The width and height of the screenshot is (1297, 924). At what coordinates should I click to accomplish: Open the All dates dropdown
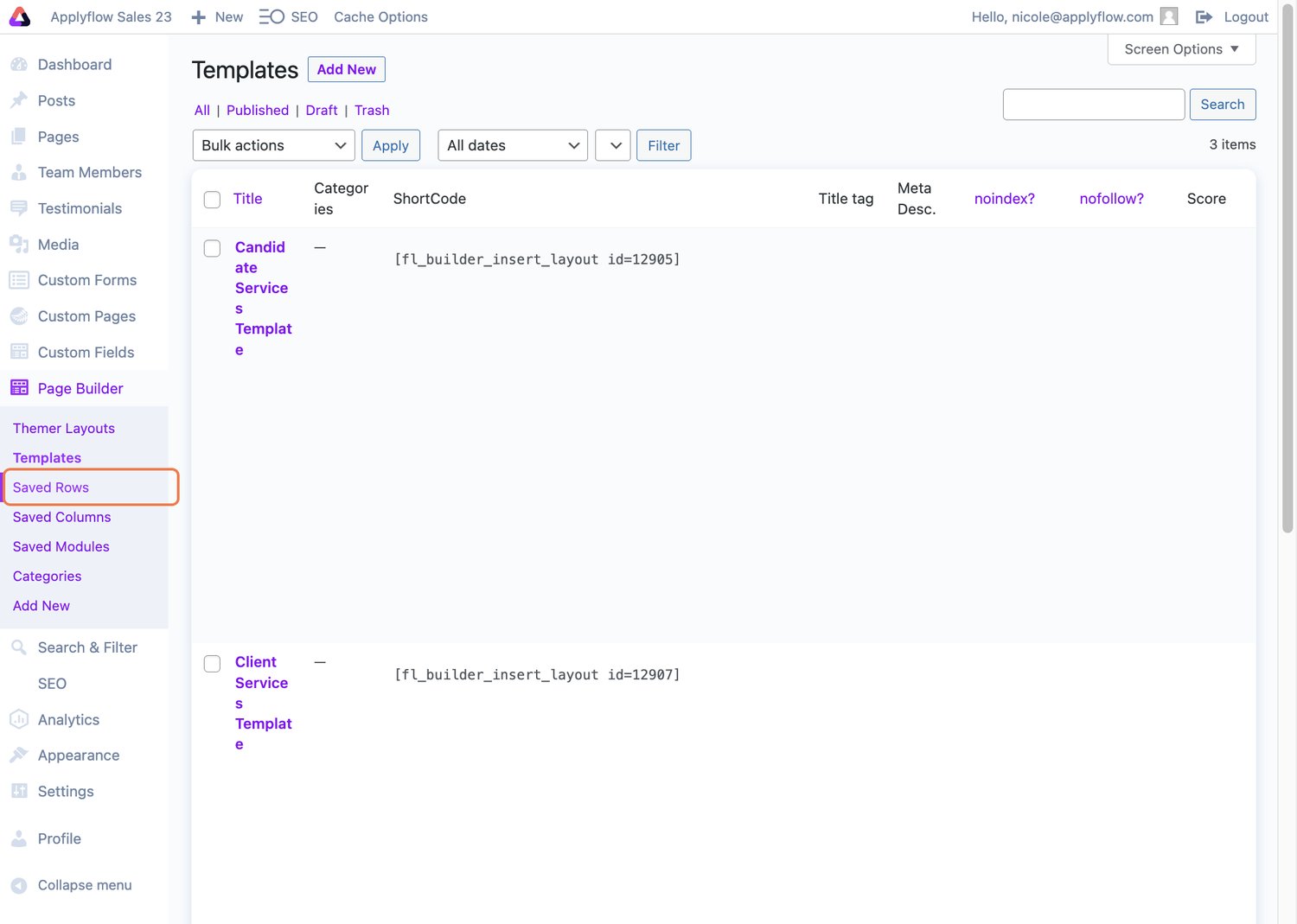pos(512,145)
